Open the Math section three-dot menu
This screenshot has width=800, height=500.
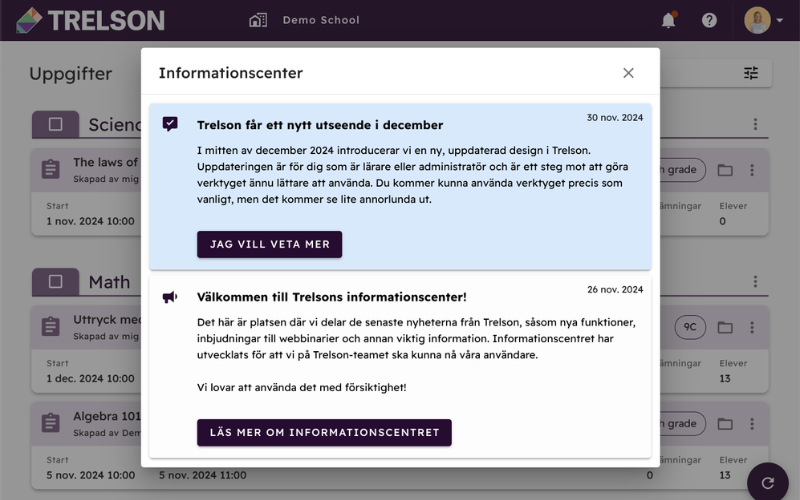tap(755, 281)
